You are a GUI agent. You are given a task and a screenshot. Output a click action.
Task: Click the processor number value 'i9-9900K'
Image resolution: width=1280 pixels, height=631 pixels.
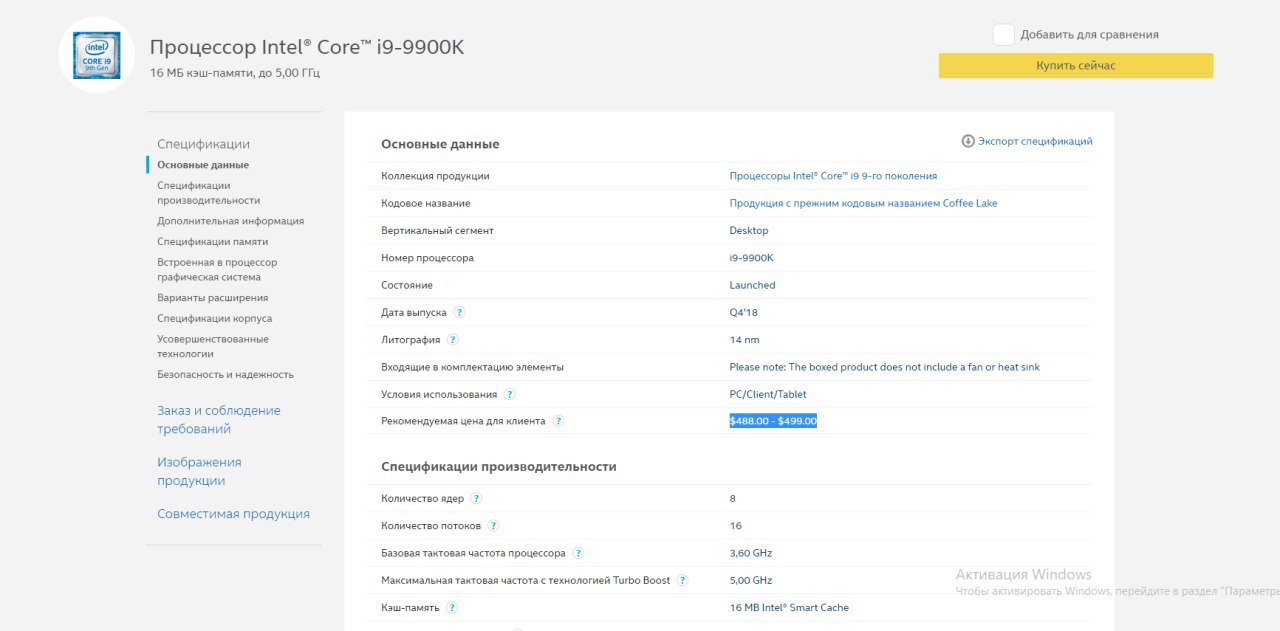751,258
